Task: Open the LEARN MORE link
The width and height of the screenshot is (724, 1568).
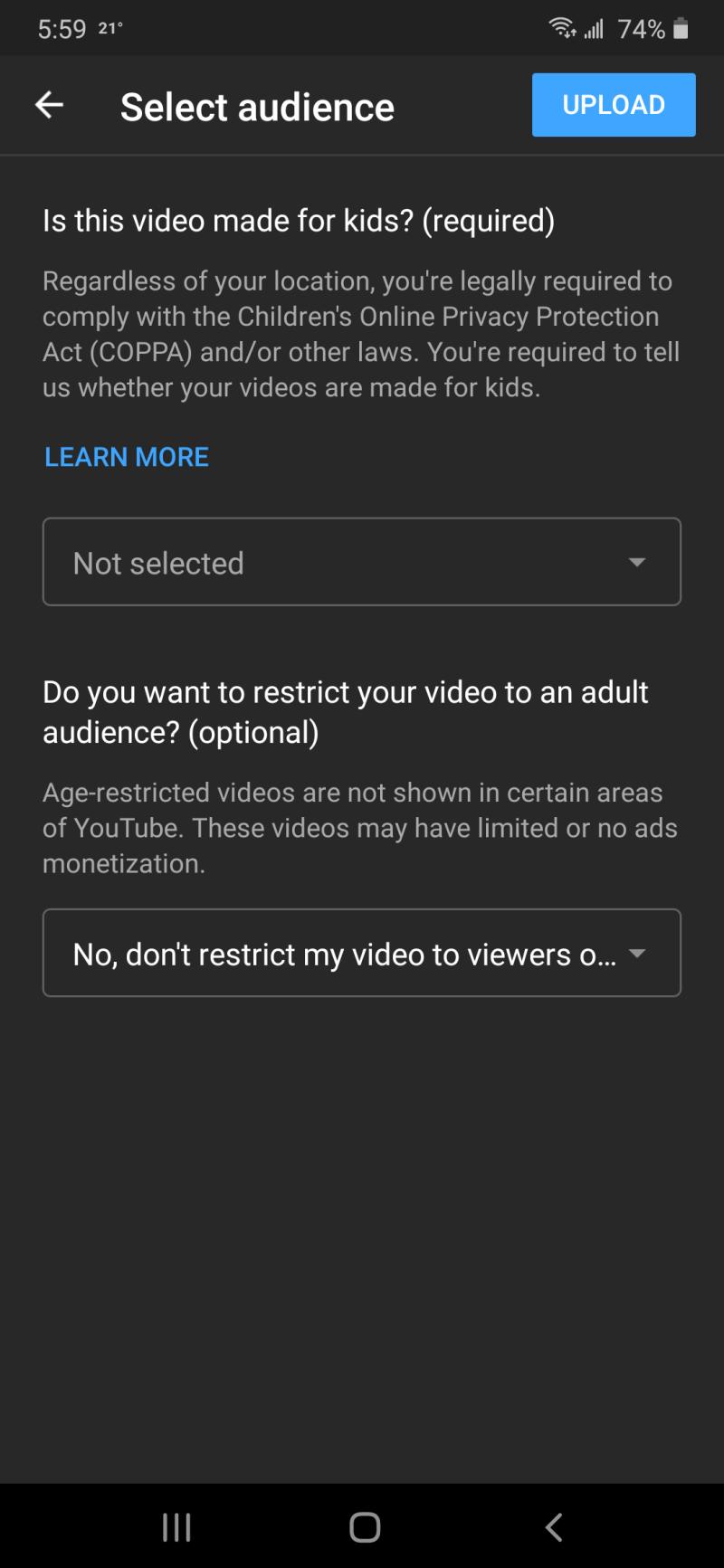Action: coord(127,457)
